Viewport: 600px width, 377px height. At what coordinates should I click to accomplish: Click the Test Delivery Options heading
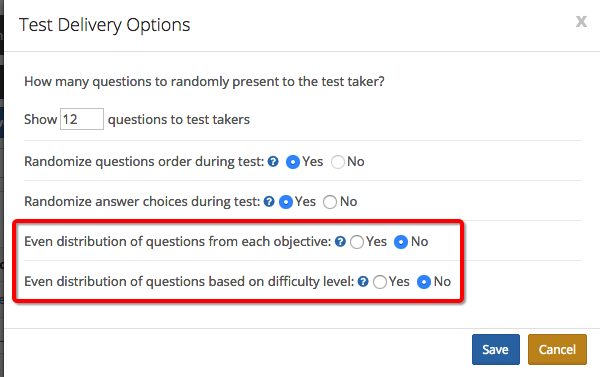(104, 25)
